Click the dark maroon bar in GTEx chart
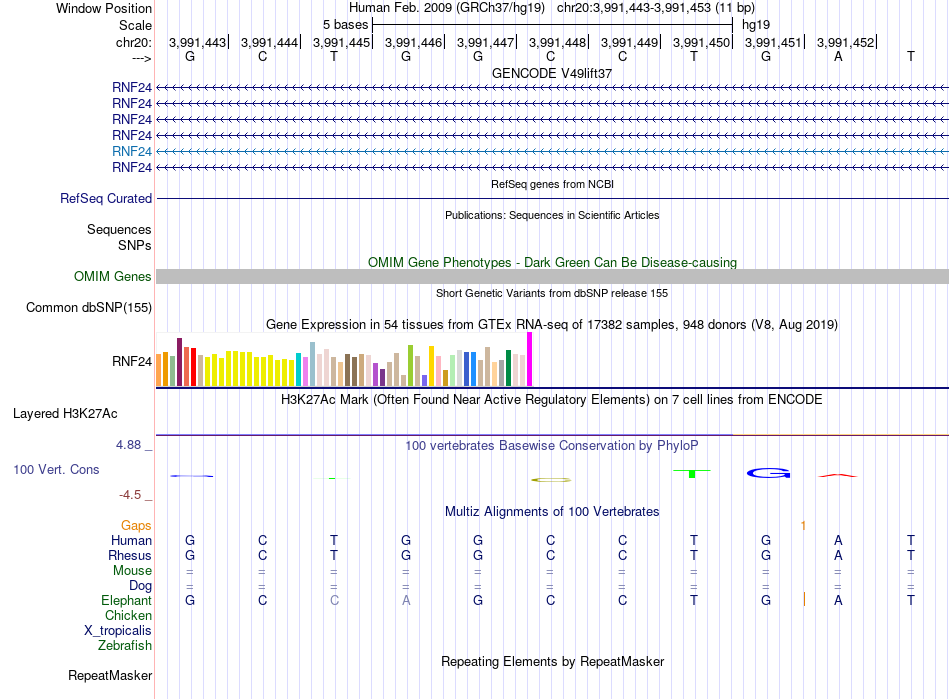The height and width of the screenshot is (699, 950). 179,362
